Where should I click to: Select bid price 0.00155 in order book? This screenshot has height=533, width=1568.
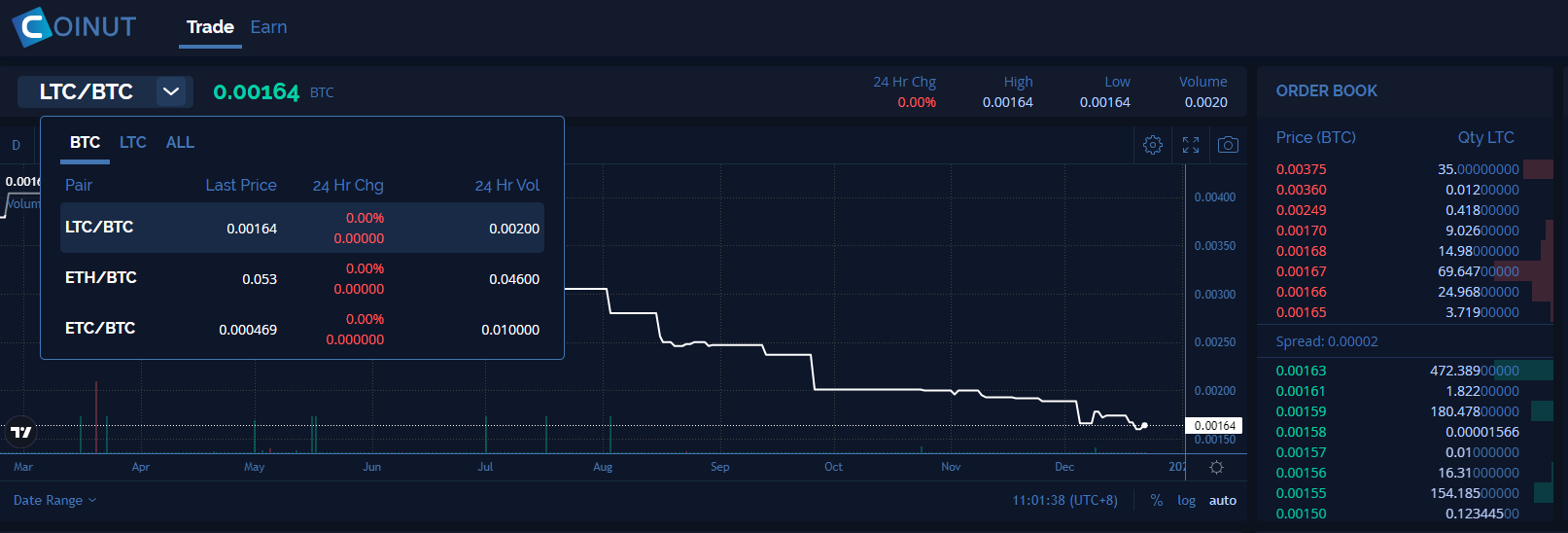click(1302, 493)
